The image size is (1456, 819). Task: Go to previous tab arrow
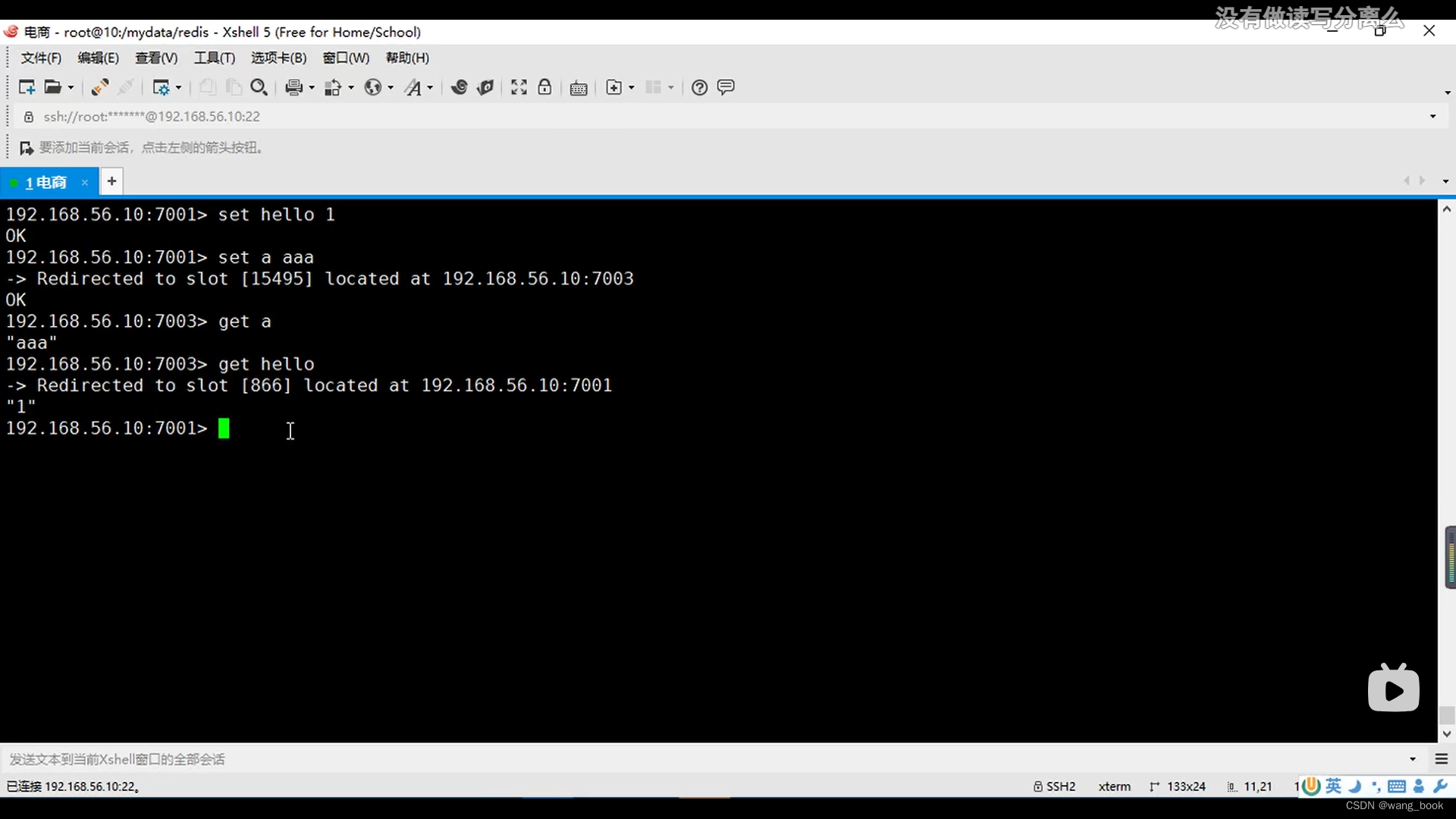[1406, 180]
